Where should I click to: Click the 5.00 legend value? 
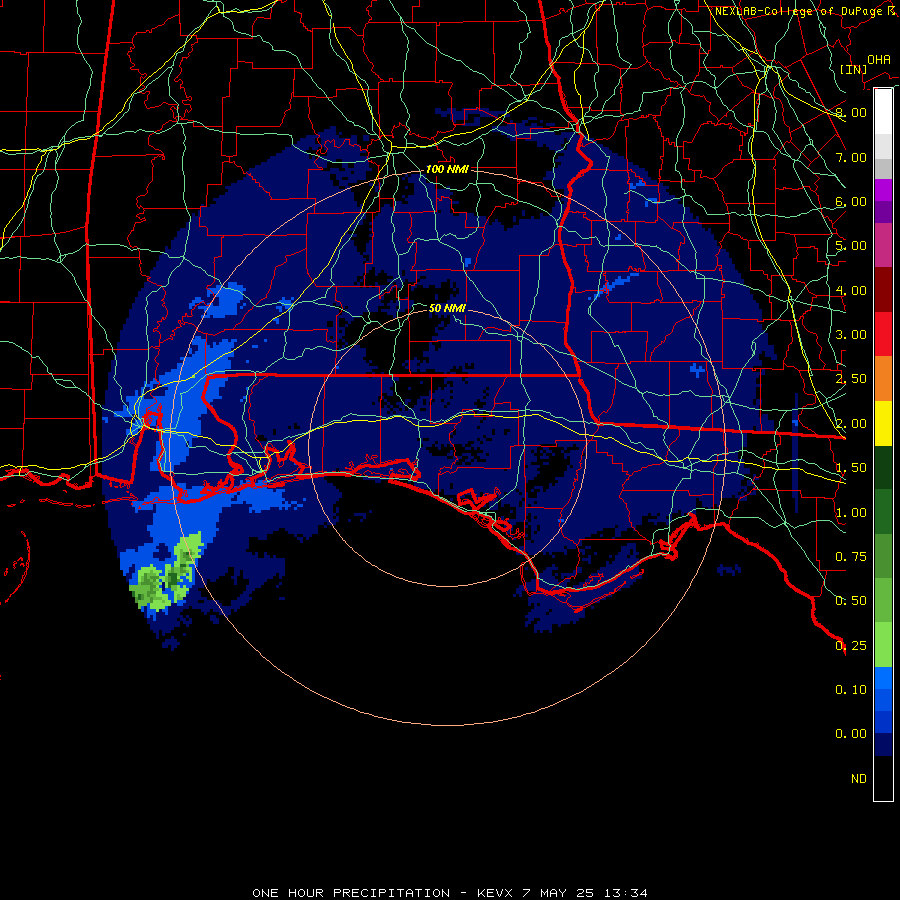coord(851,246)
